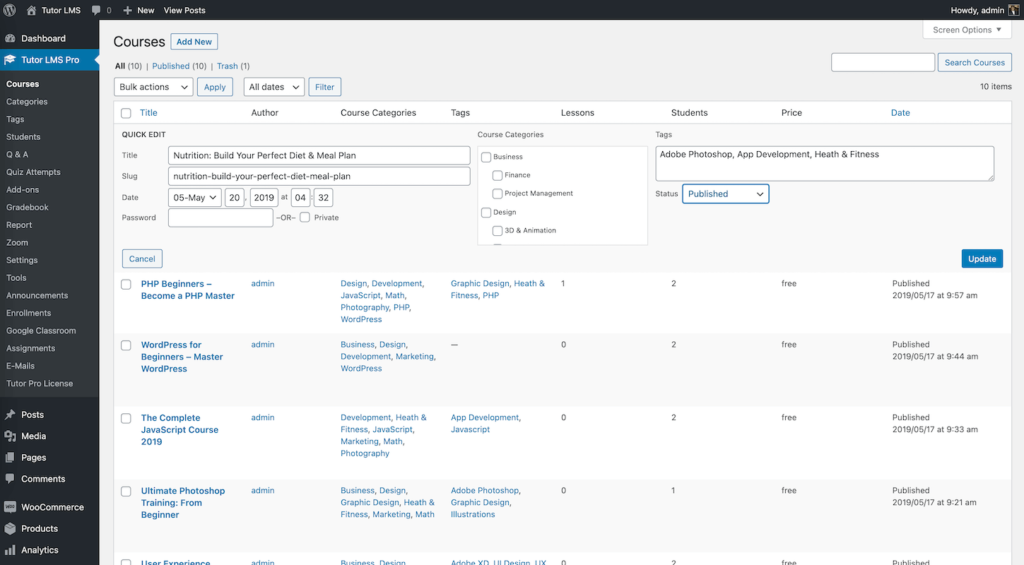Open the PHP Beginners course title link
1024x565 pixels.
(187, 290)
